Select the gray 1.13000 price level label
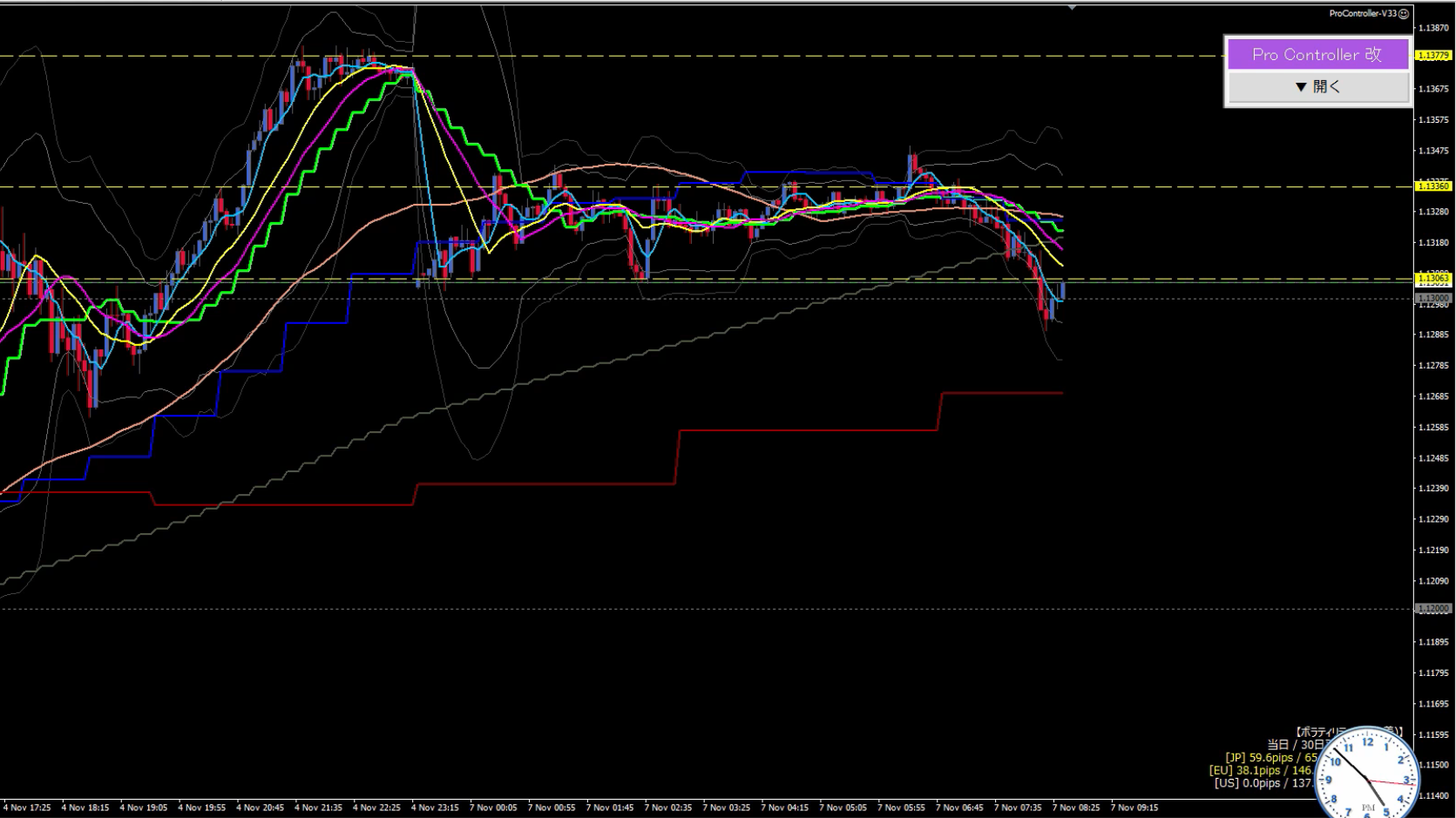 [1432, 298]
